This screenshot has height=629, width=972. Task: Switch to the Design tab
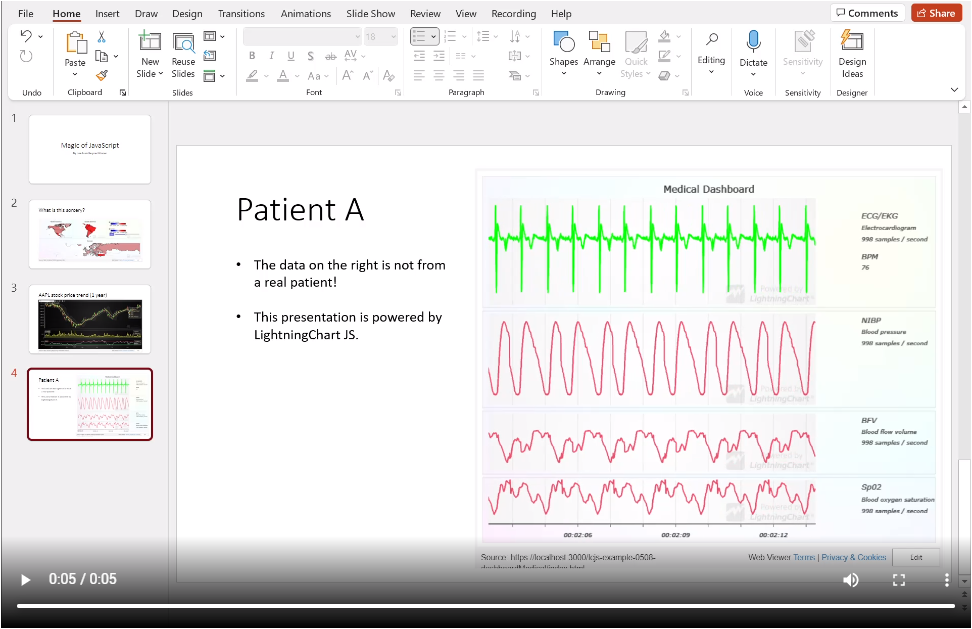[x=187, y=14]
